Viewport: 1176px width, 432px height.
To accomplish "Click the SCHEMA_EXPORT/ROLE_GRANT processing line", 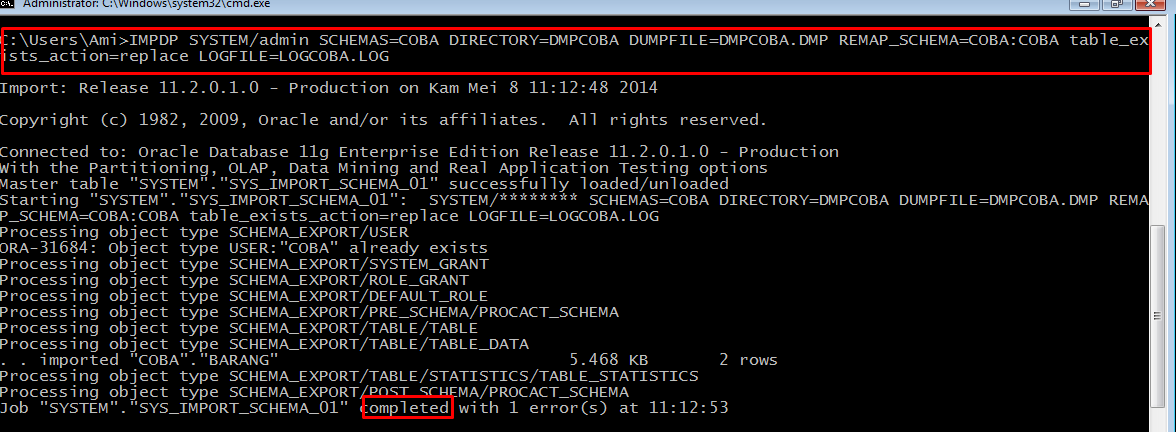I will (234, 280).
